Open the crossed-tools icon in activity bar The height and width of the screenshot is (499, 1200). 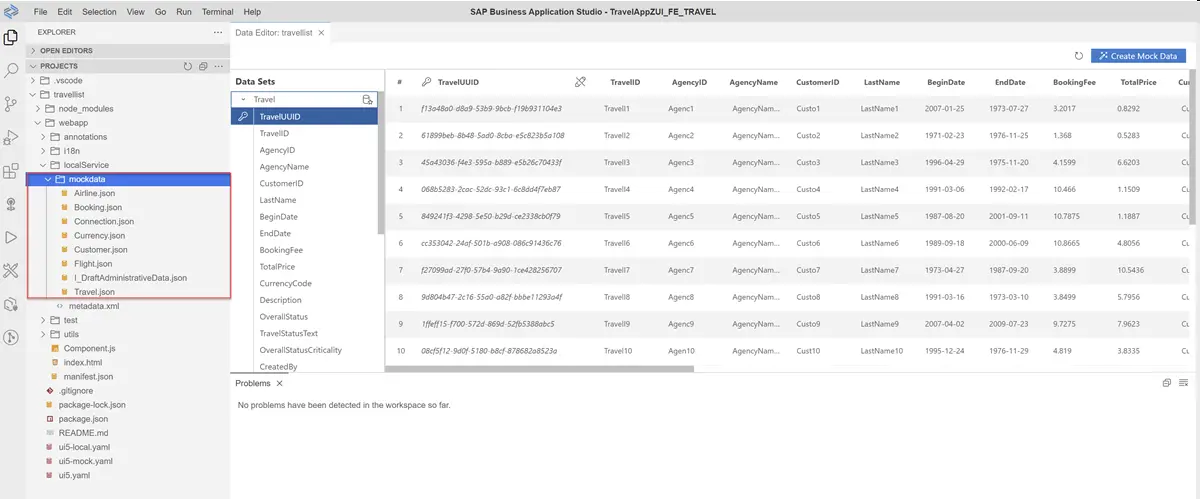[12, 270]
